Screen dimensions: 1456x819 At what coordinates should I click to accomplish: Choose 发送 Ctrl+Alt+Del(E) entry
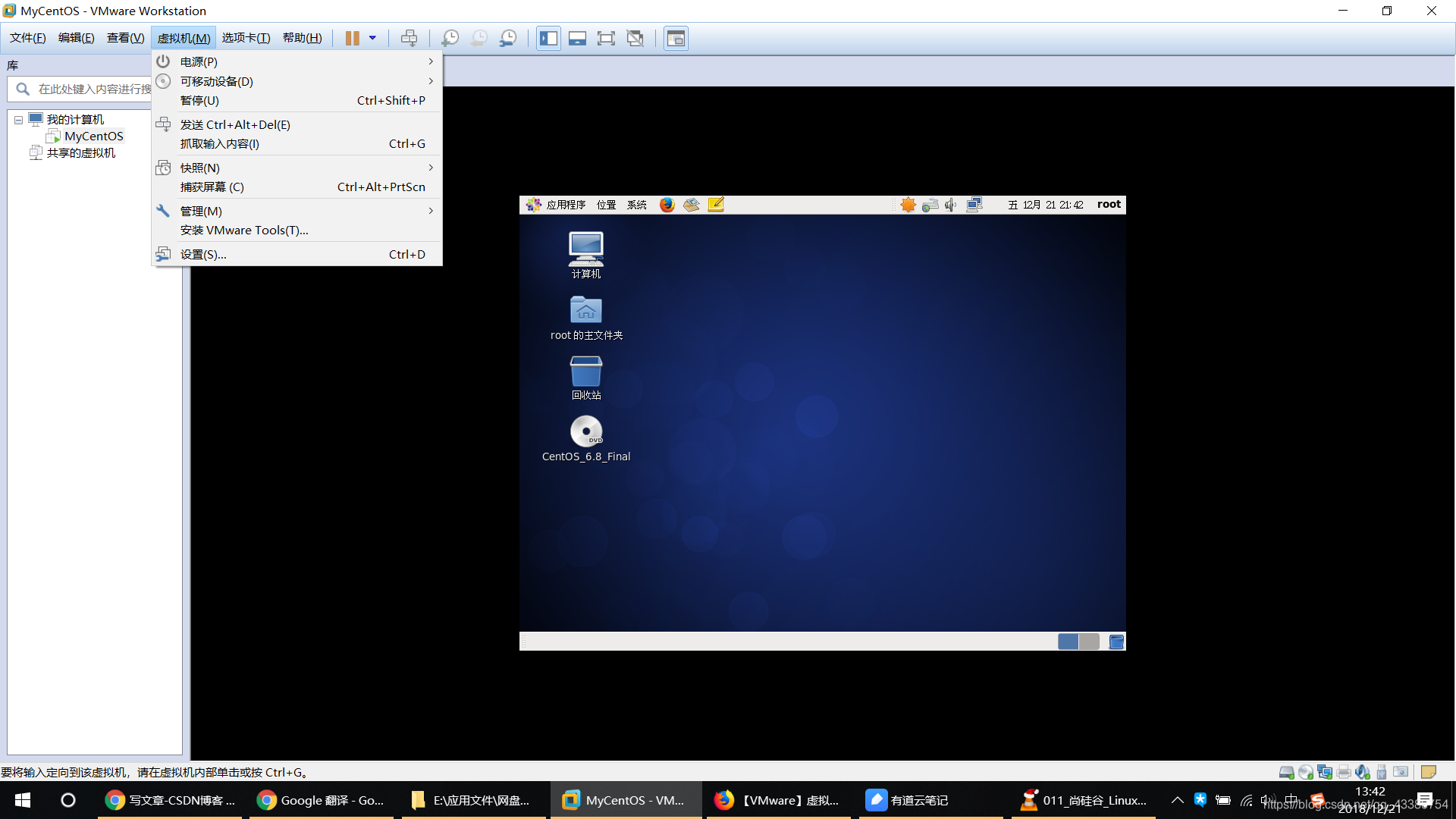coord(297,124)
